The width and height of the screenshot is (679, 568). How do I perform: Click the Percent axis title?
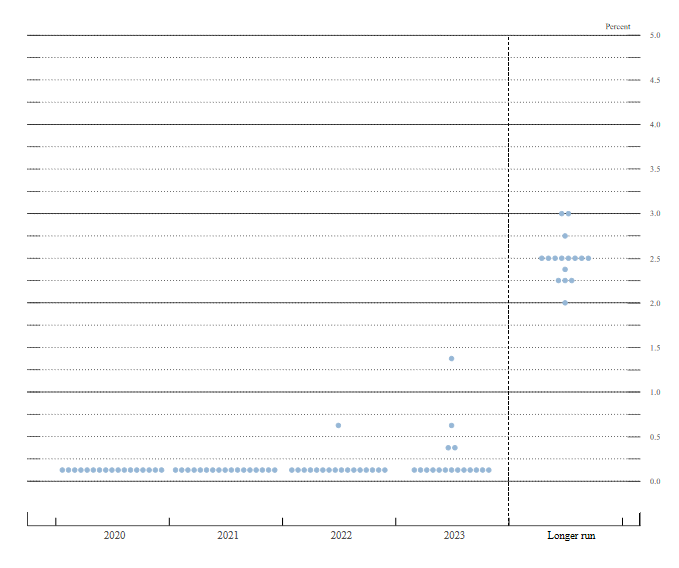pyautogui.click(x=618, y=26)
